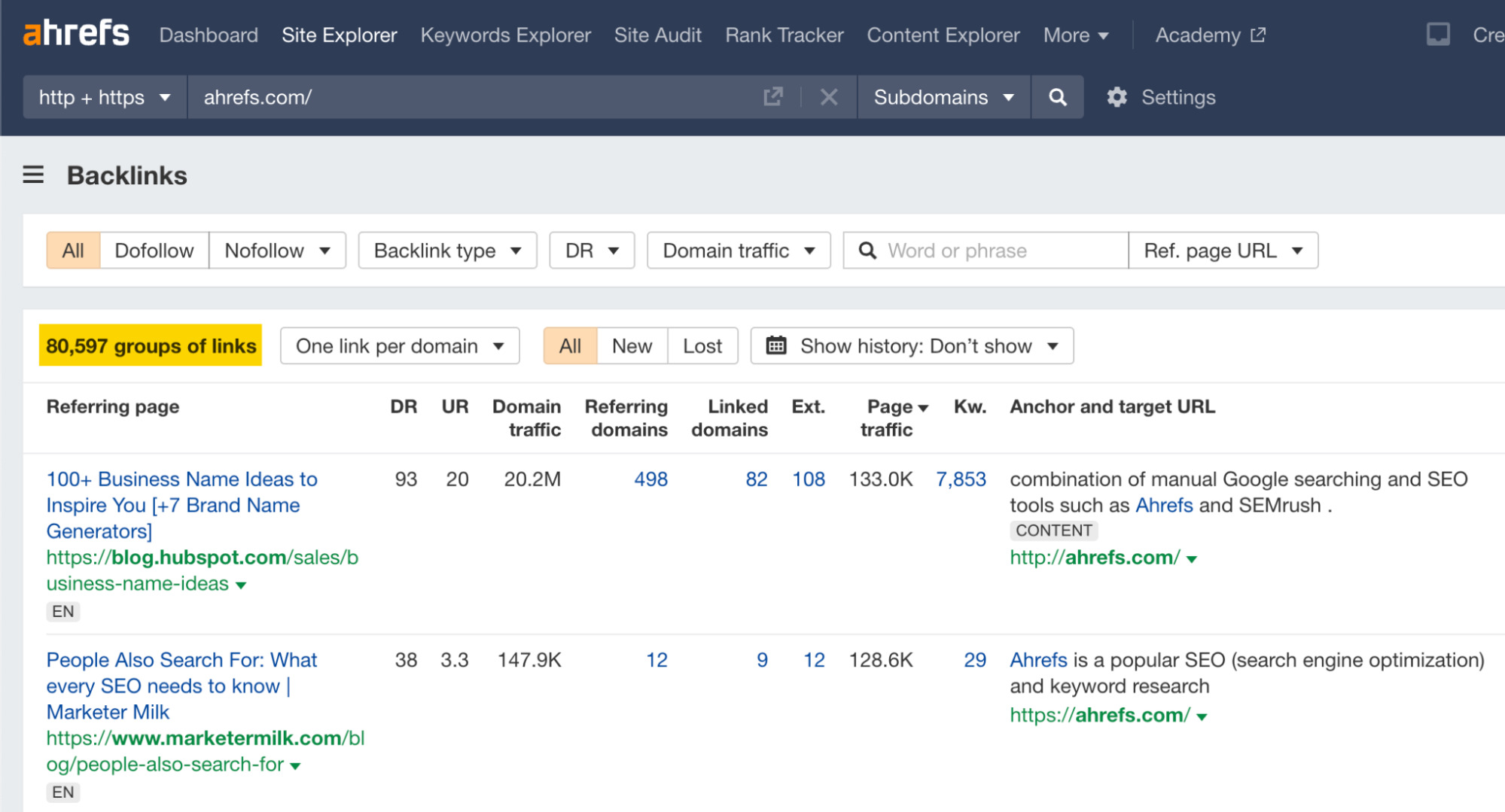Click the calendar icon in Show history

tap(776, 346)
